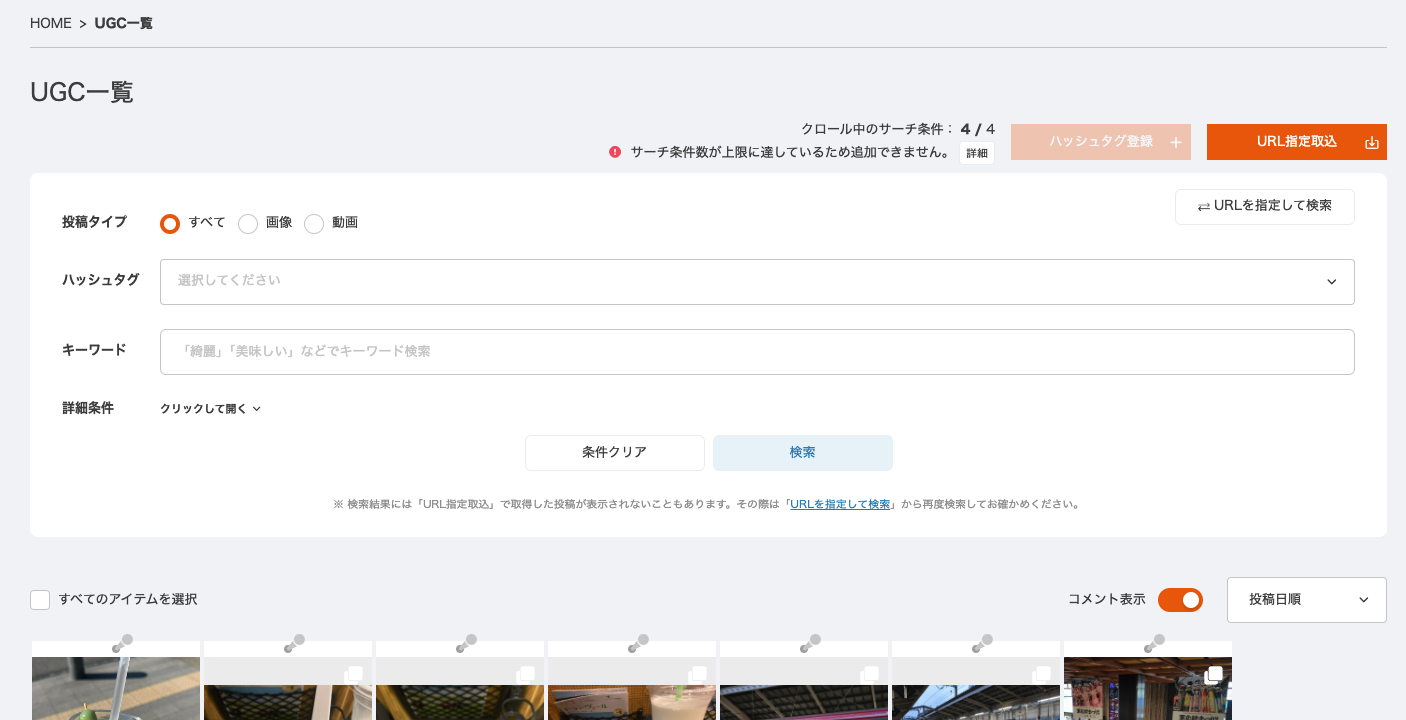This screenshot has height=720, width=1406.
Task: Expand 詳細条件 by clicking クリックして開く
Action: click(210, 409)
